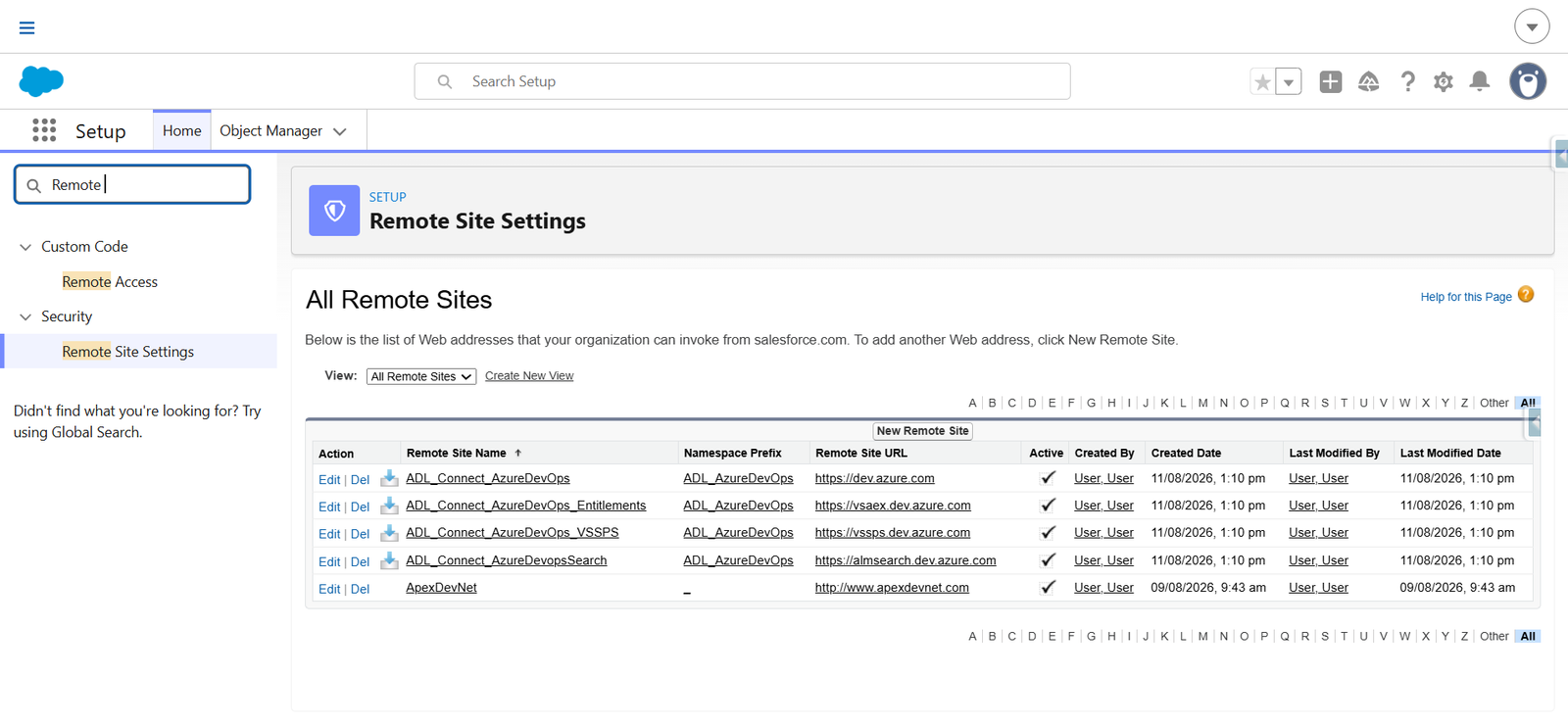
Task: Click the Trailhead guidance center icon
Action: pos(1369,82)
